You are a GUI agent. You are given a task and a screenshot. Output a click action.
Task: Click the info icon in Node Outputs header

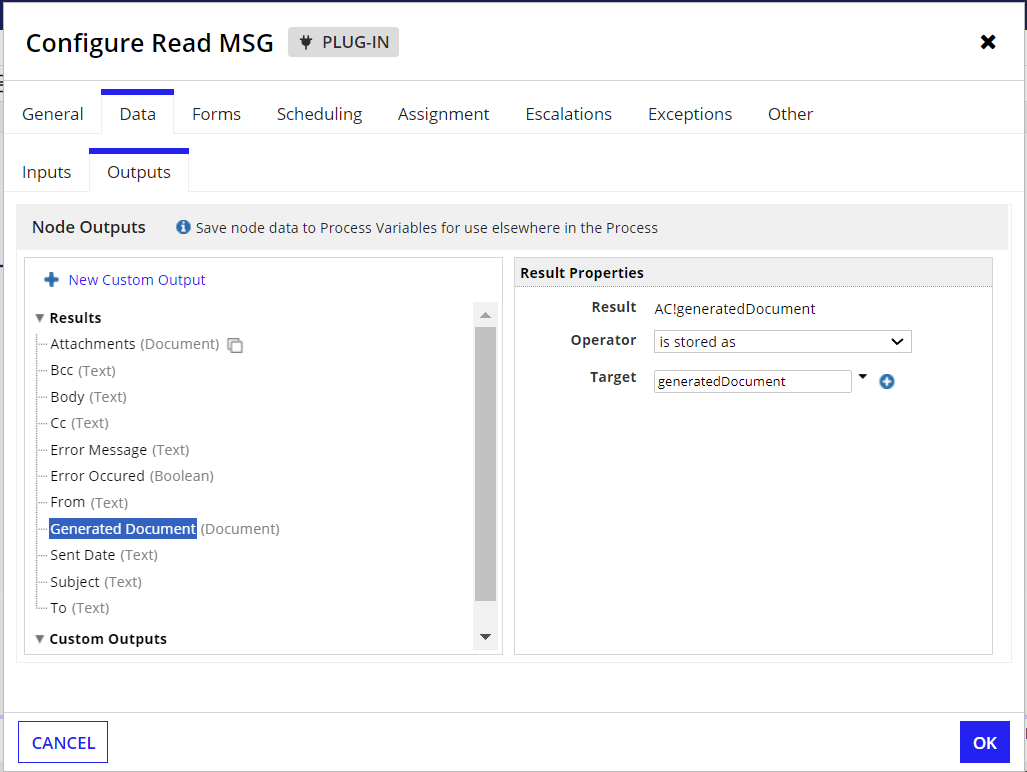pyautogui.click(x=183, y=227)
